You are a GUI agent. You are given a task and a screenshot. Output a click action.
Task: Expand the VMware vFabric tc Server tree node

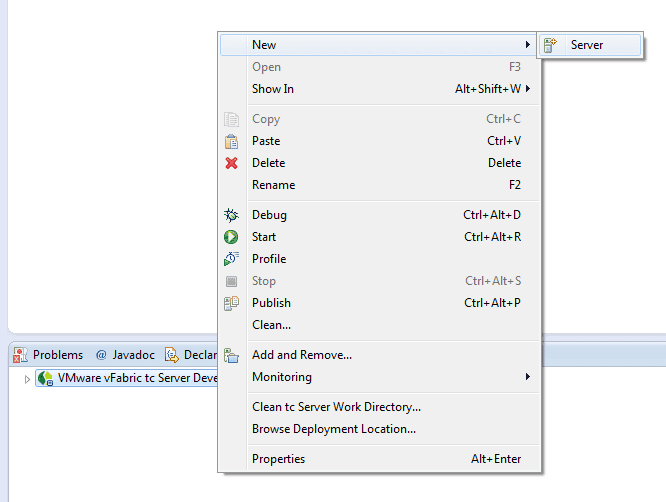pyautogui.click(x=27, y=379)
